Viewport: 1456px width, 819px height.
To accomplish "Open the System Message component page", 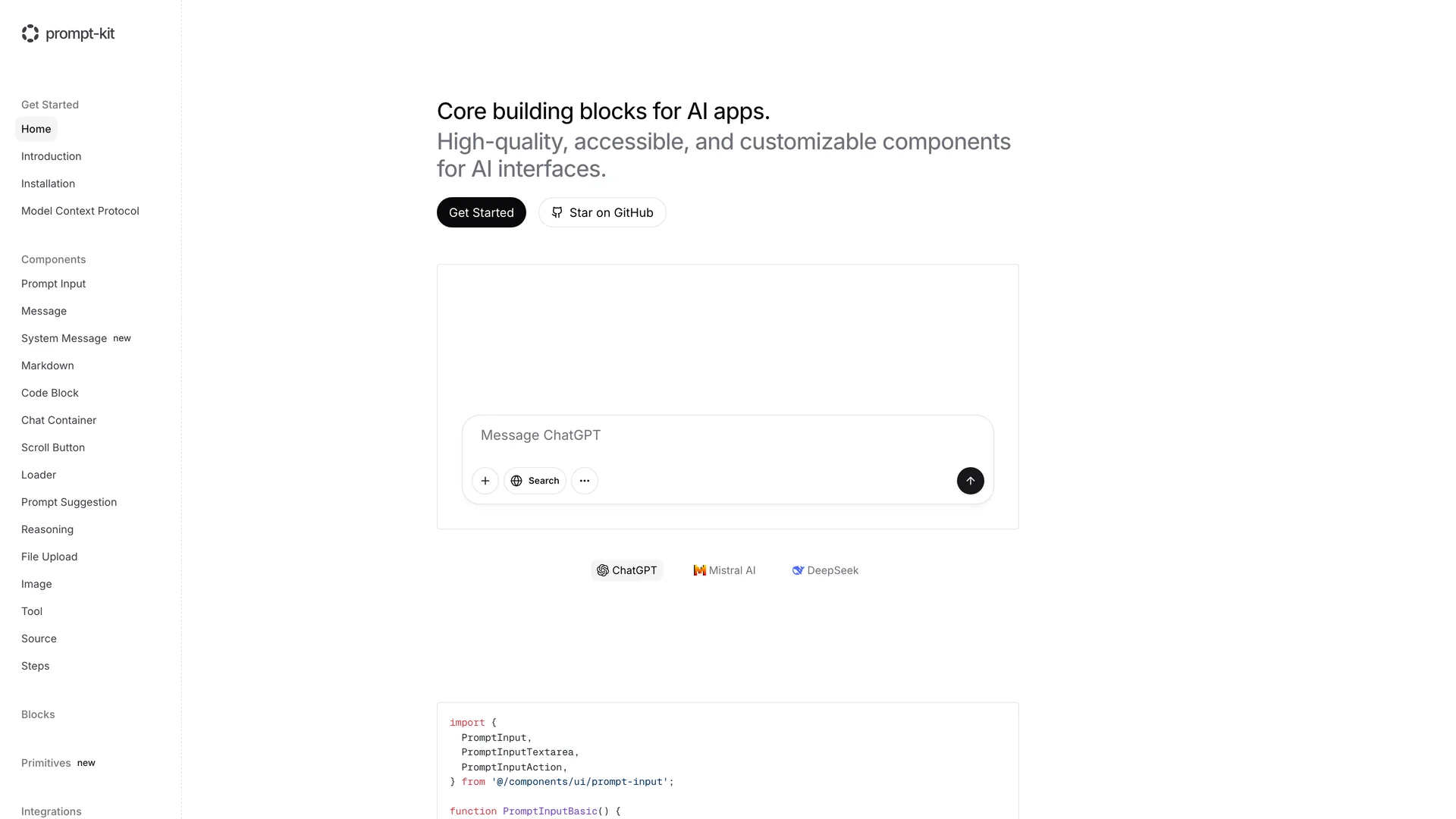I will point(64,338).
